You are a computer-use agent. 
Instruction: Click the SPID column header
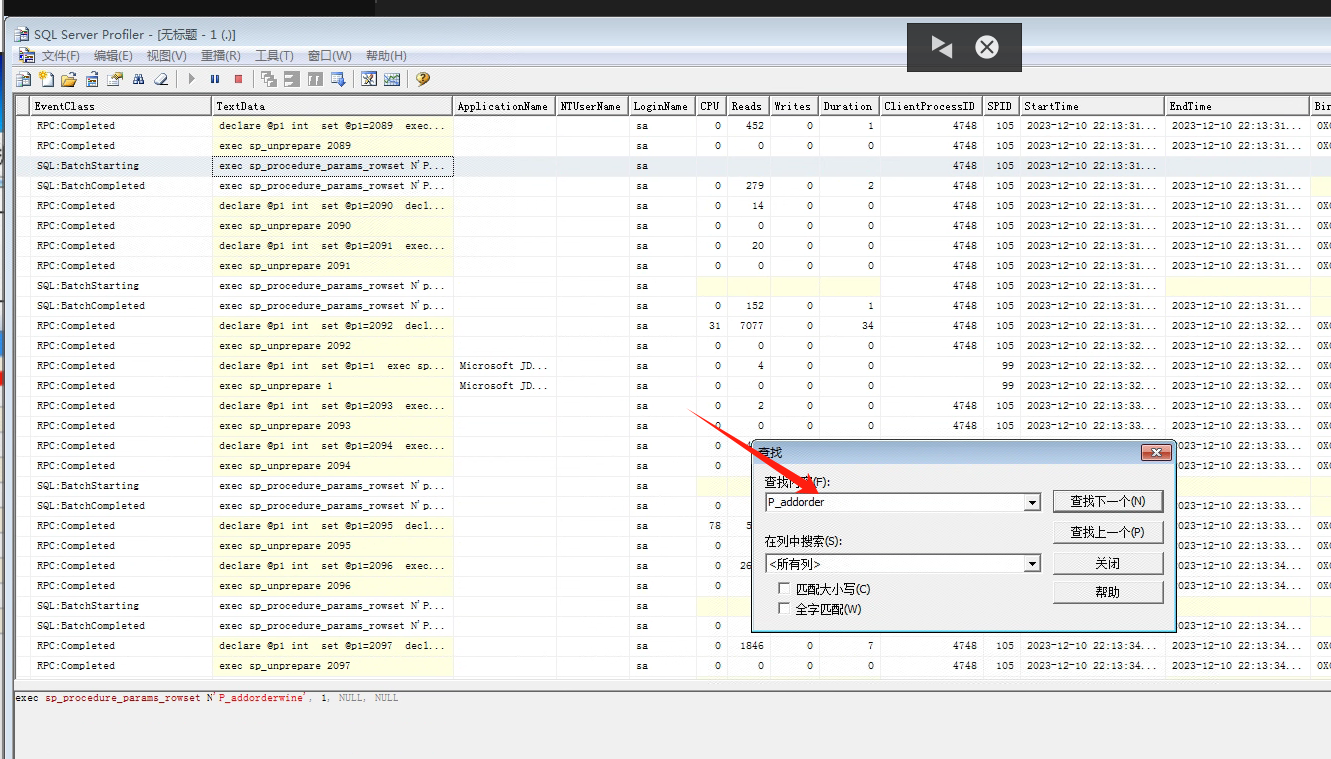coord(1001,106)
